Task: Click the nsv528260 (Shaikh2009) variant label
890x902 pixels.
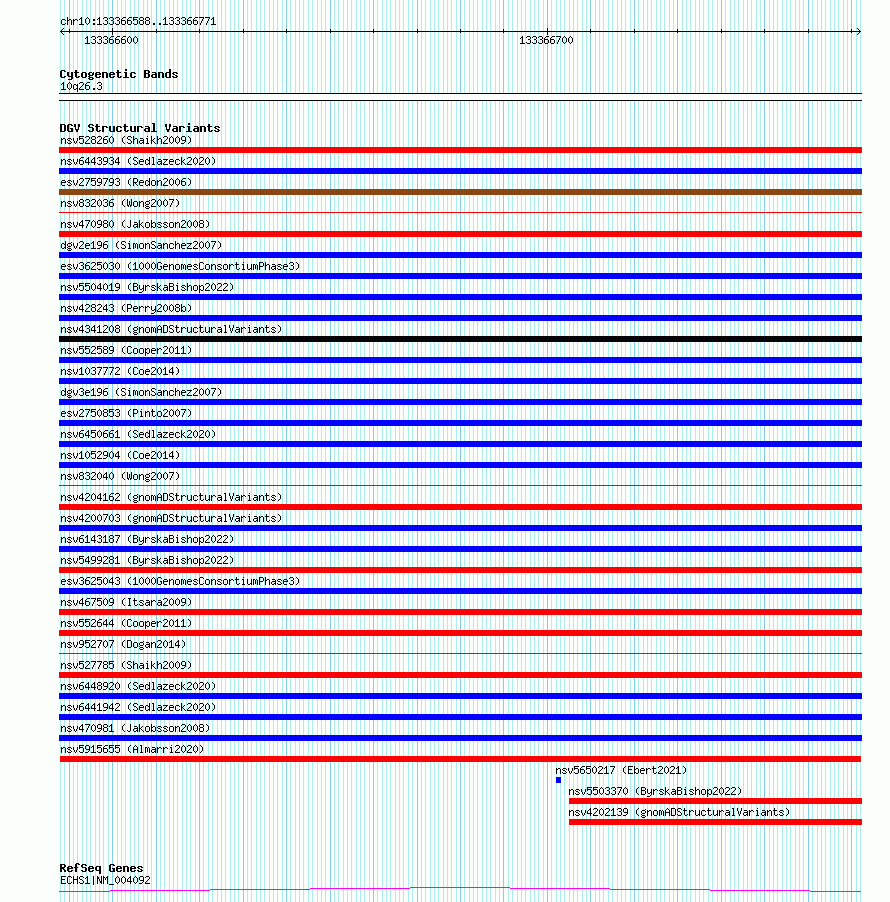Action: coord(126,140)
